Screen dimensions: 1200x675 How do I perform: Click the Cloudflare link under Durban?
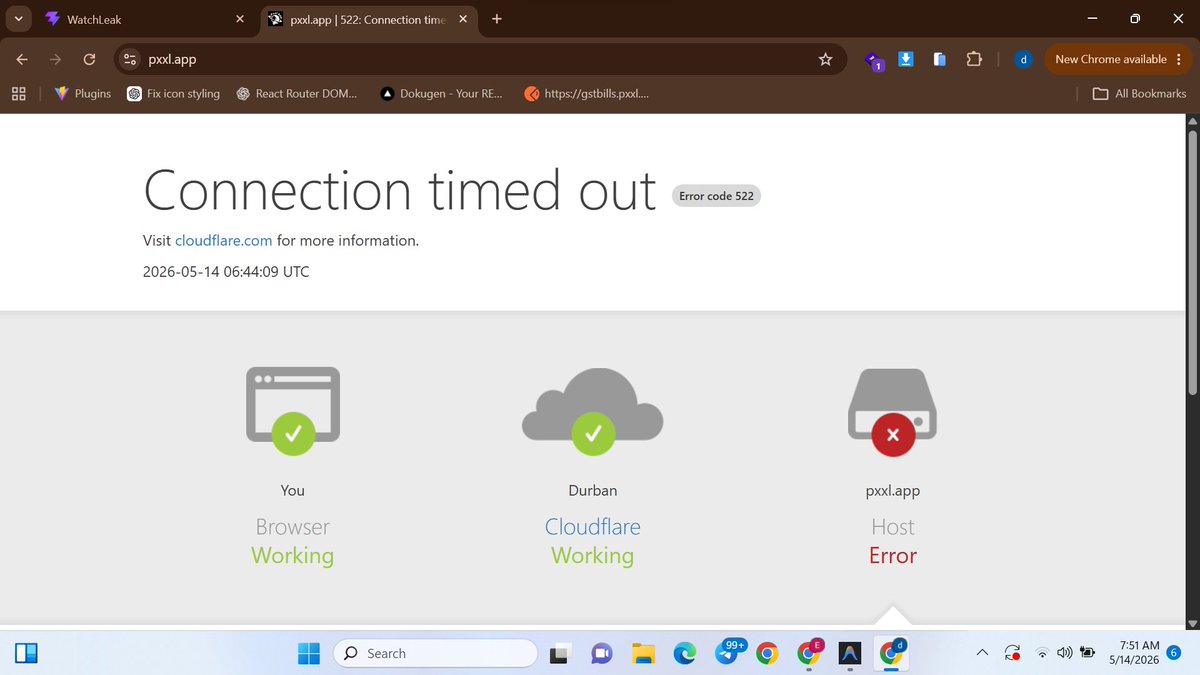click(593, 527)
